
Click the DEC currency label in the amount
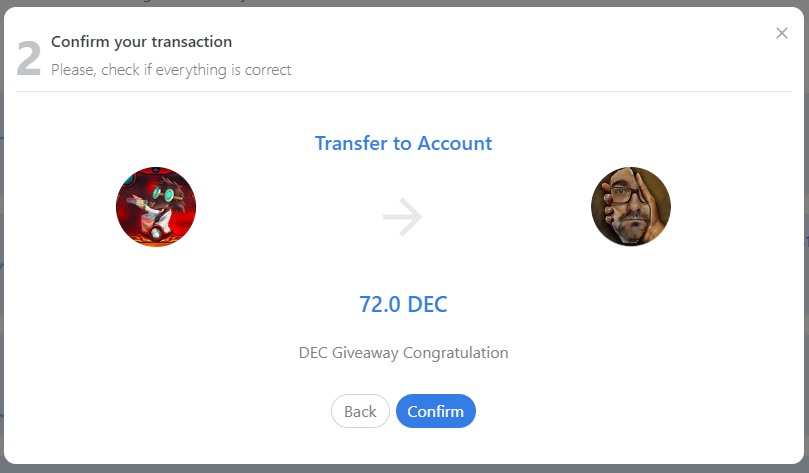(427, 304)
